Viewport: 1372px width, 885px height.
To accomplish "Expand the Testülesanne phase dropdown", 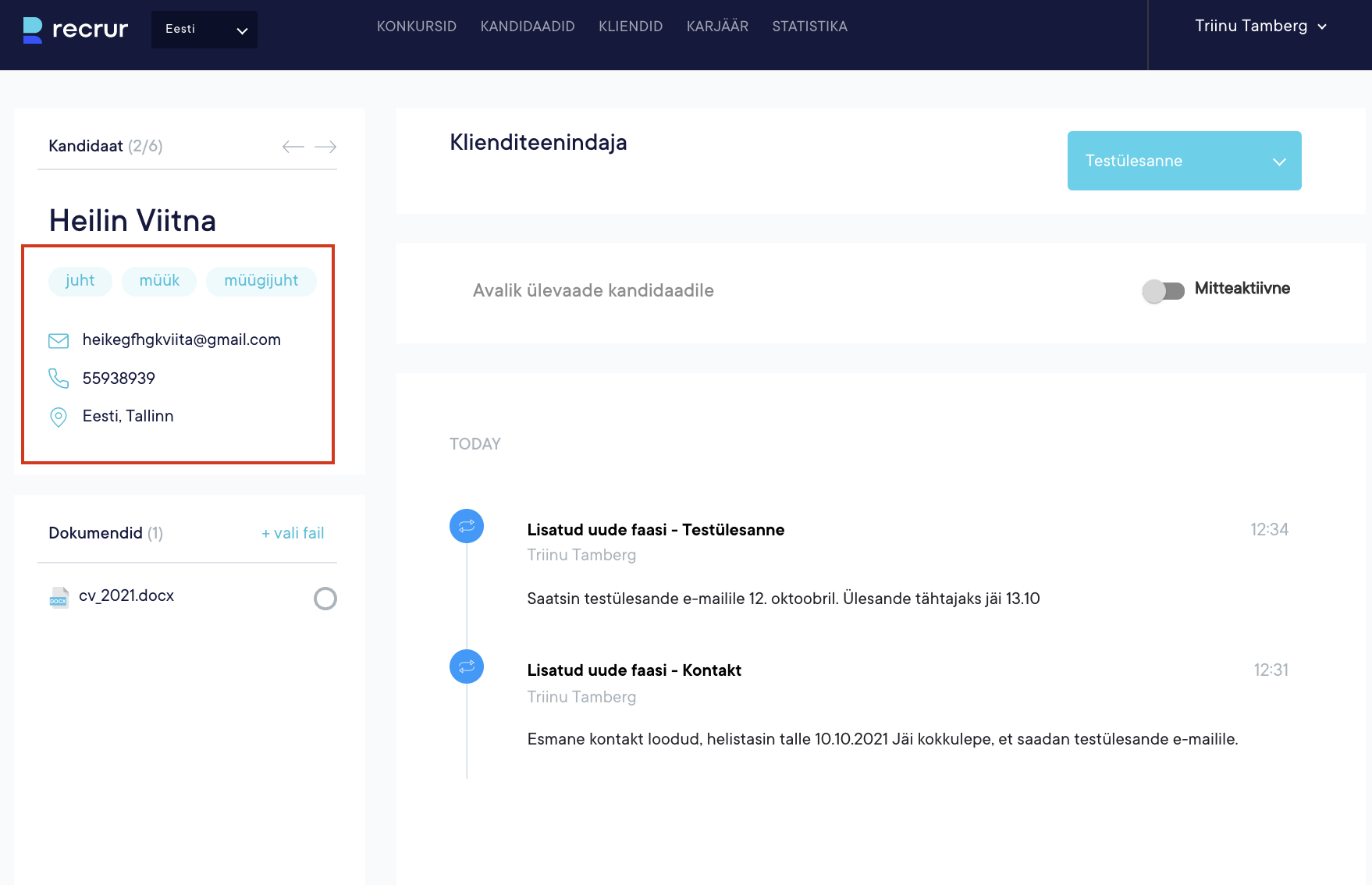I will click(x=1184, y=161).
